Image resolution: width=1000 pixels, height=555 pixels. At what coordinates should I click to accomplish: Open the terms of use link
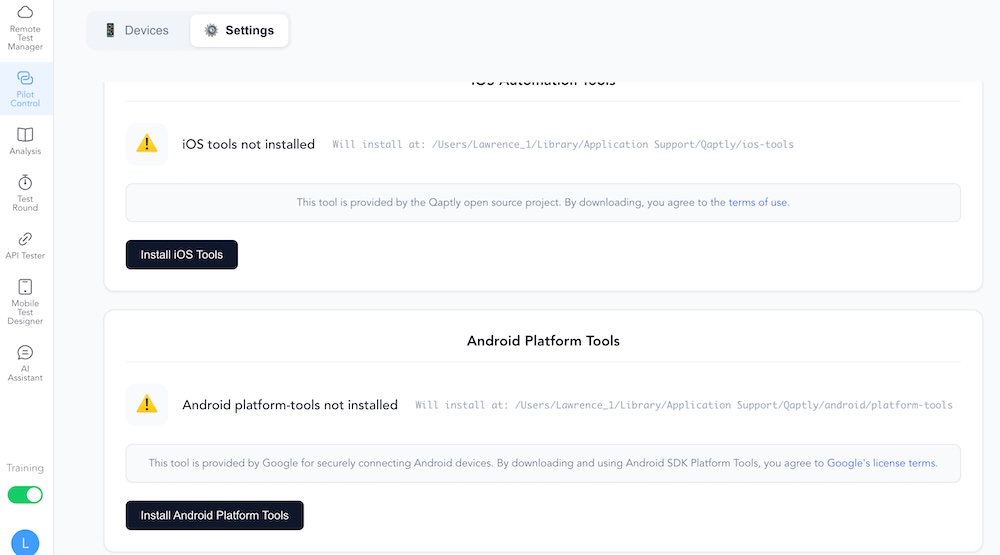pyautogui.click(x=758, y=202)
